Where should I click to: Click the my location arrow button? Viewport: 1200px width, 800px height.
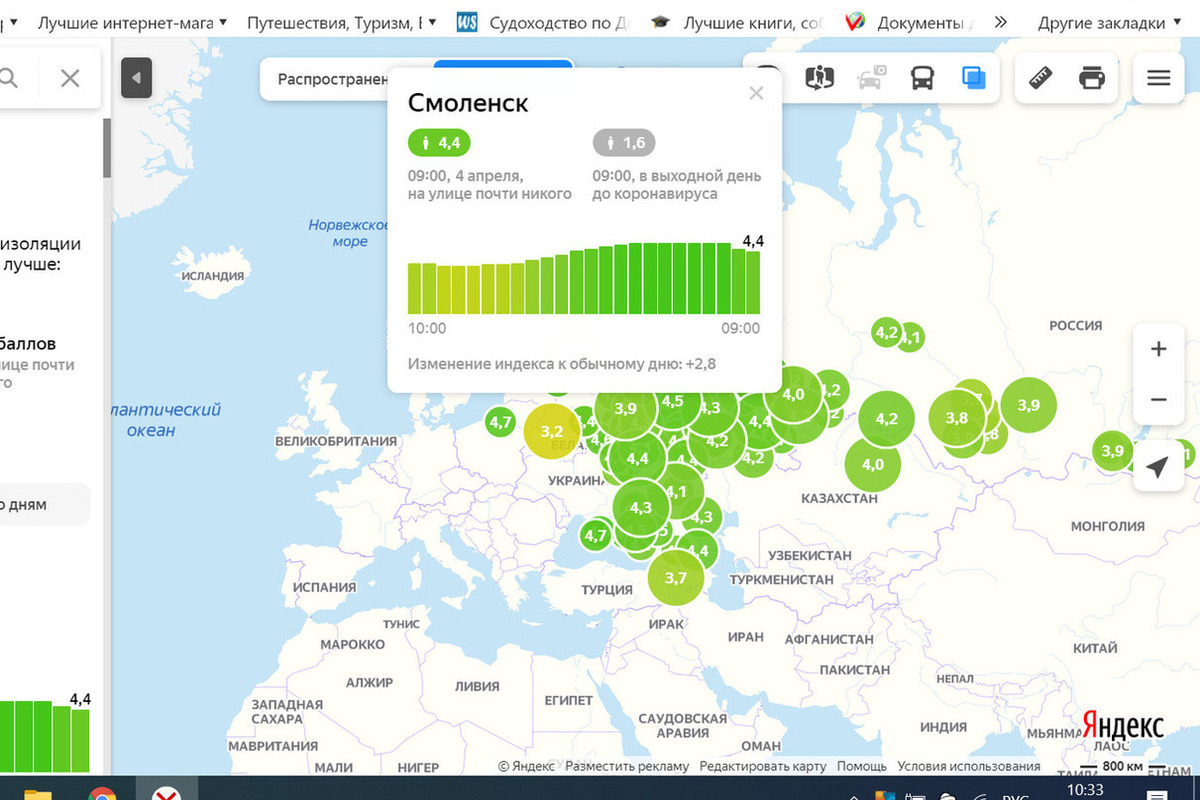[x=1158, y=466]
